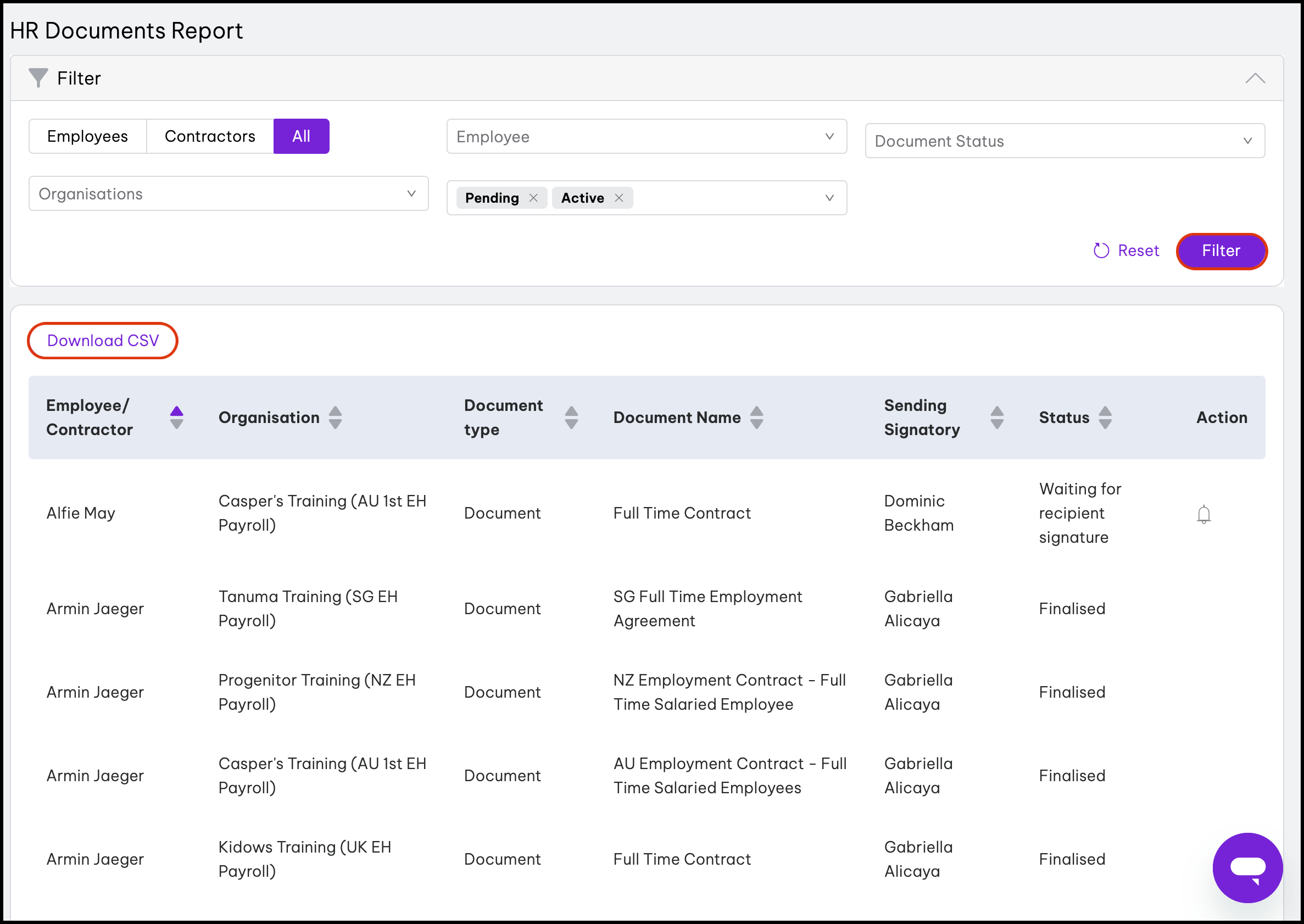Open the Organisations dropdown
Image resolution: width=1304 pixels, height=924 pixels.
228,194
